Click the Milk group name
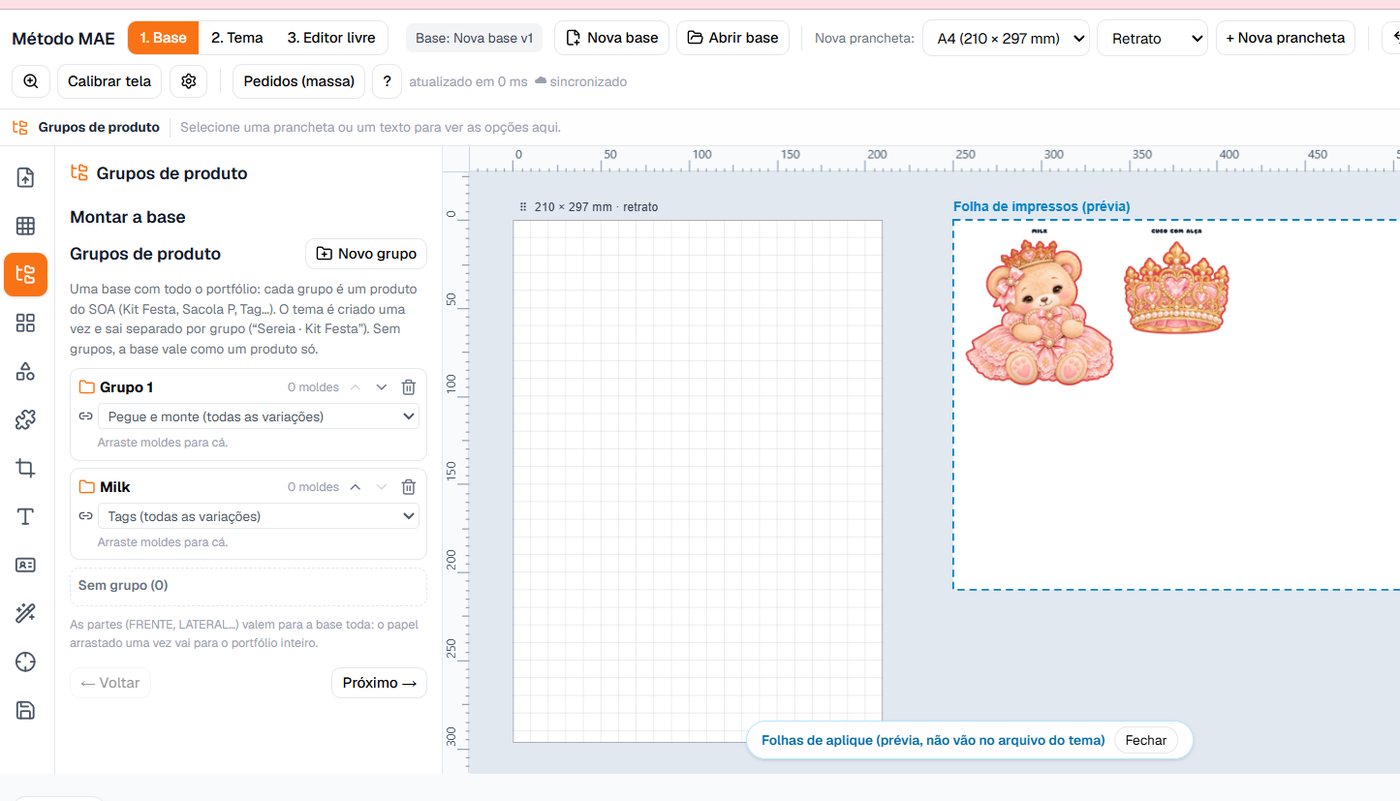Viewport: 1400px width, 801px height. [x=115, y=487]
